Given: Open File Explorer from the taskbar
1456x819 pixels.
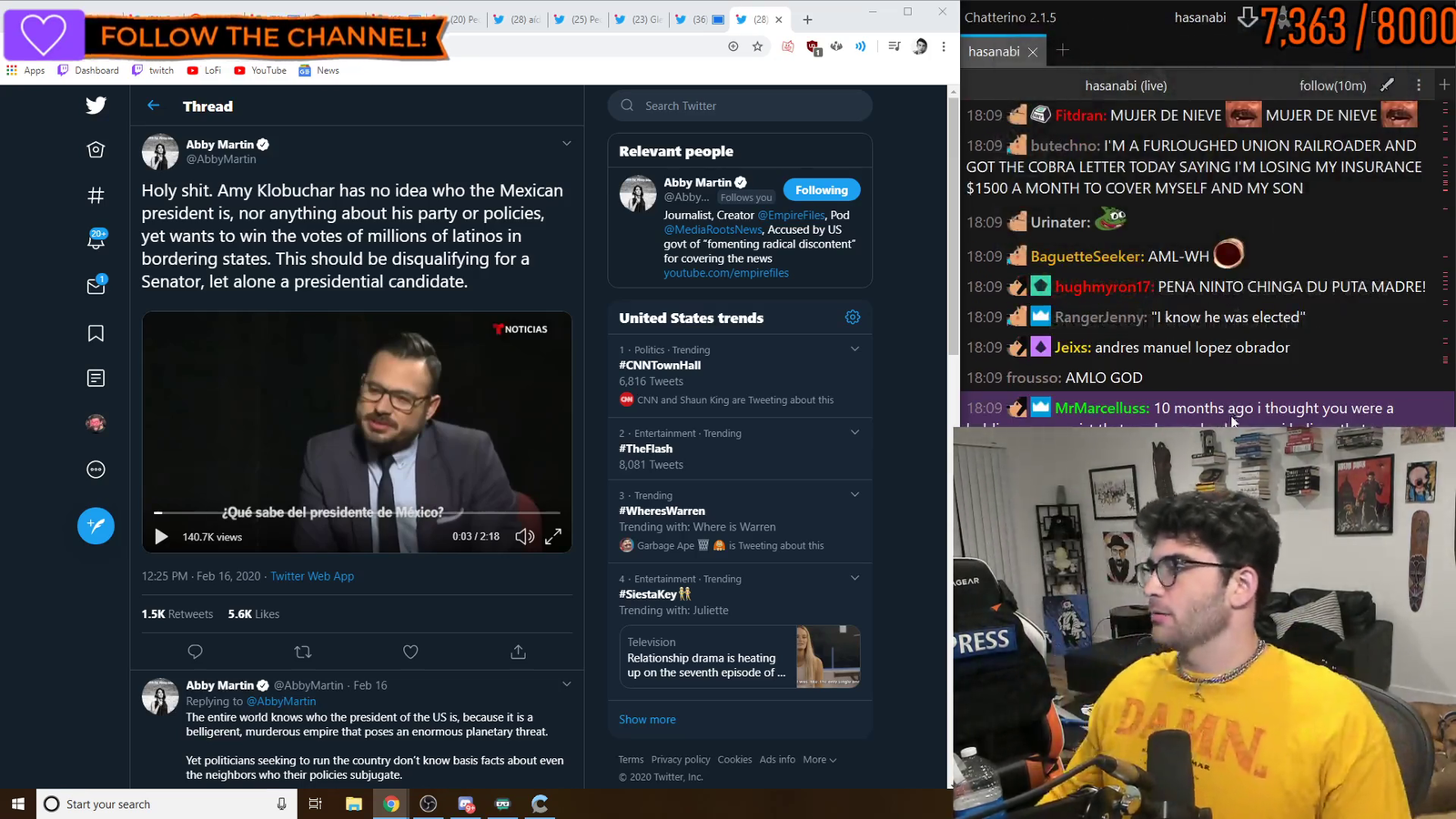Looking at the screenshot, I should point(354,804).
